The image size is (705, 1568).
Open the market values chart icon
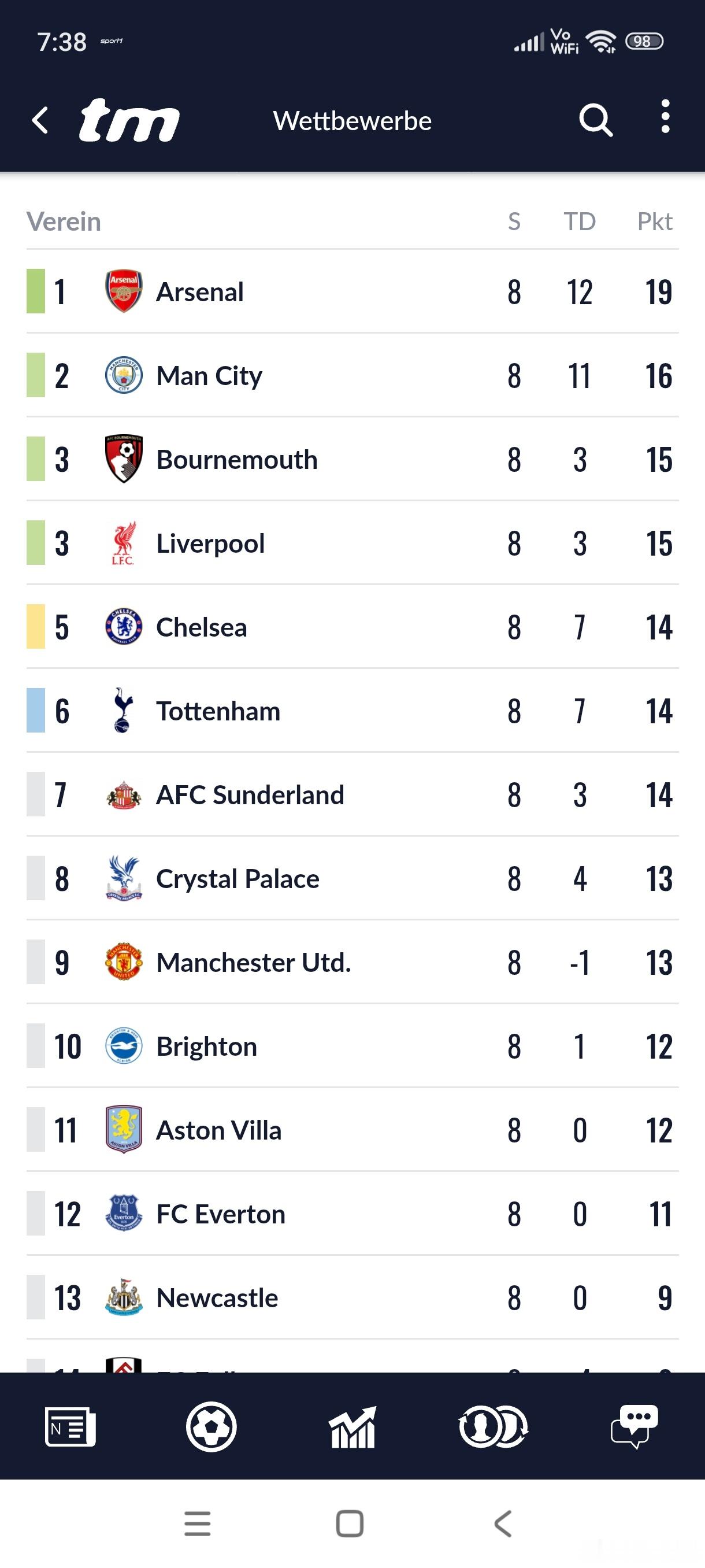[352, 1426]
